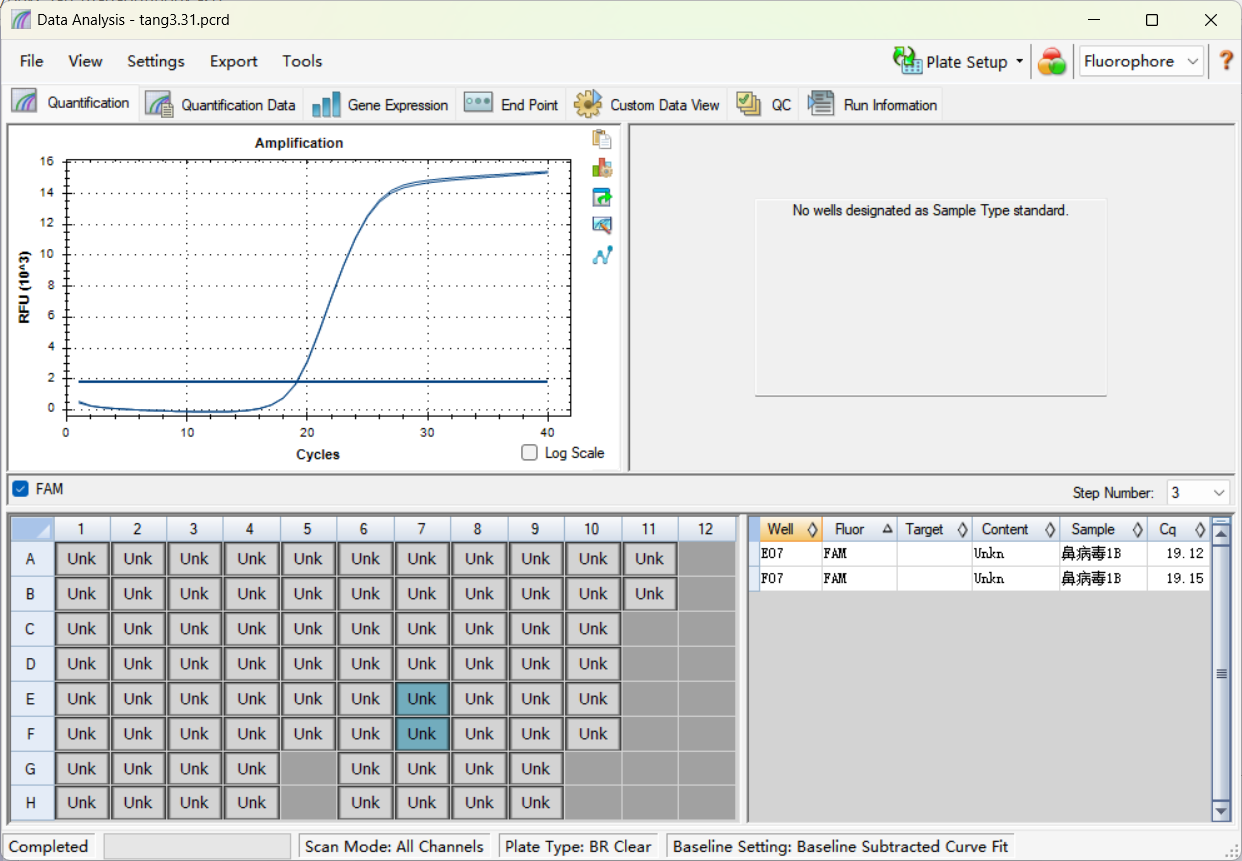Click Plate Type: BR Clear status text
Image resolution: width=1242 pixels, height=861 pixels.
pos(578,846)
